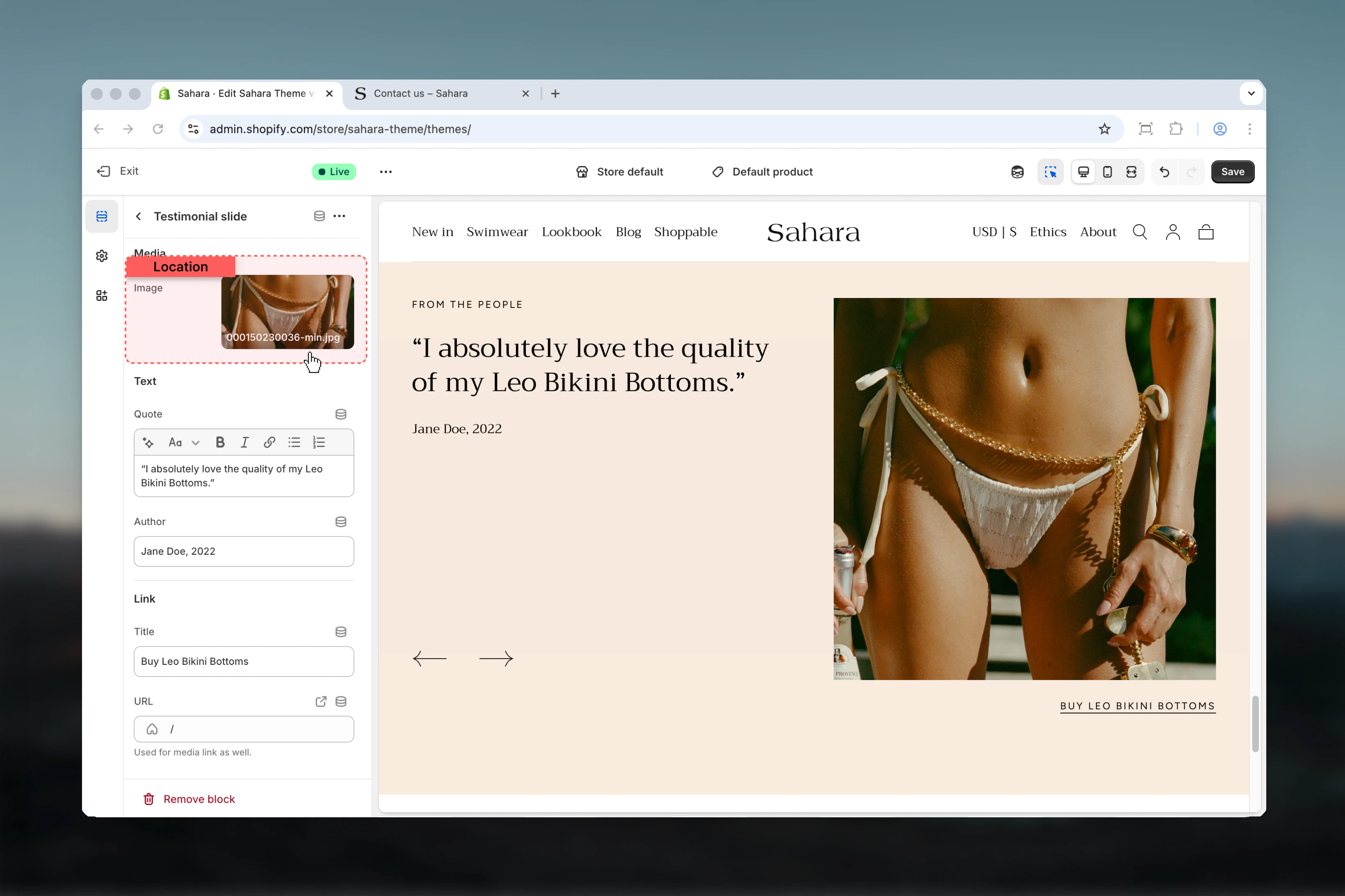1345x896 pixels.
Task: Open the Store default selector
Action: click(620, 172)
